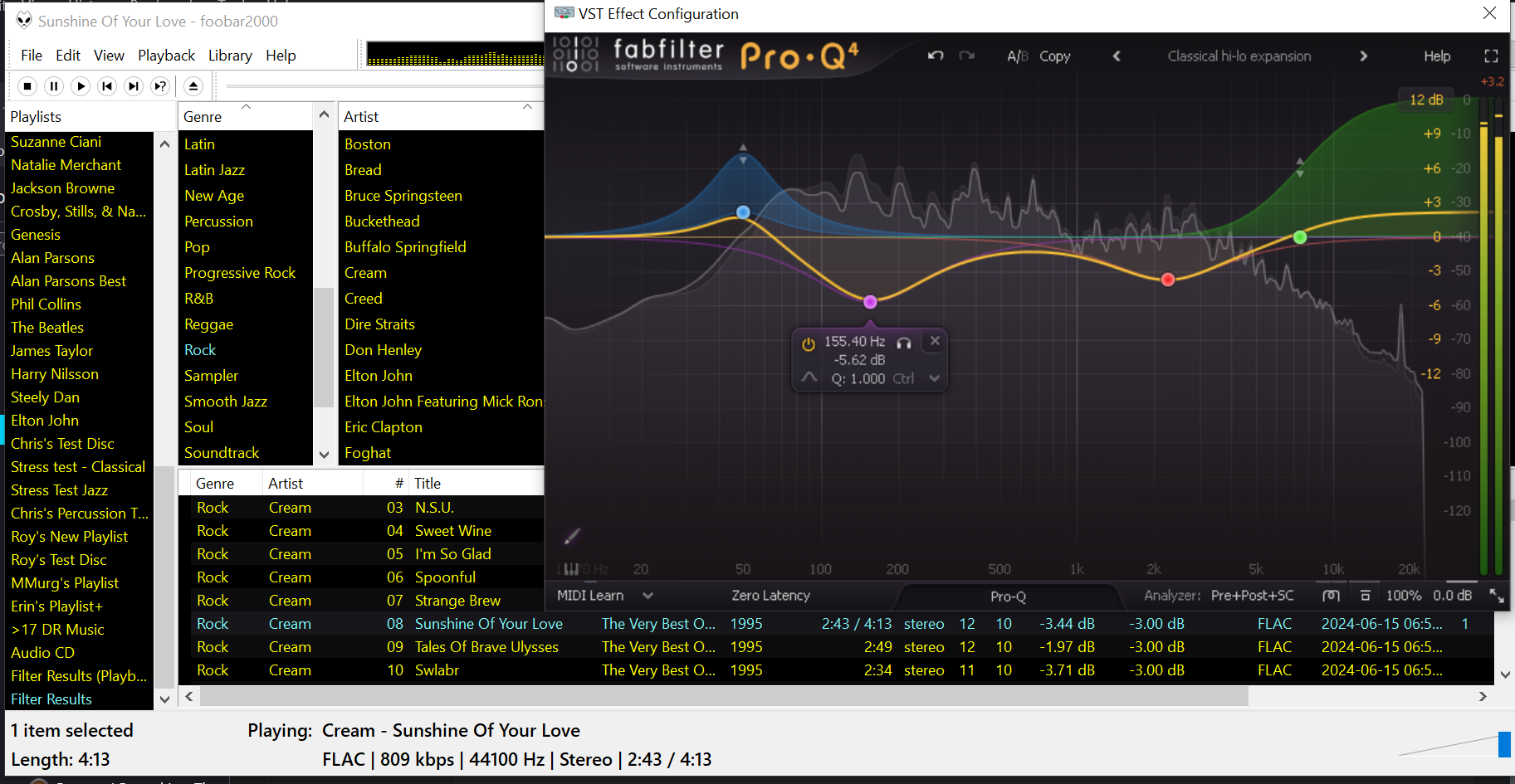Adjust the 100% gain scale value

1403,596
